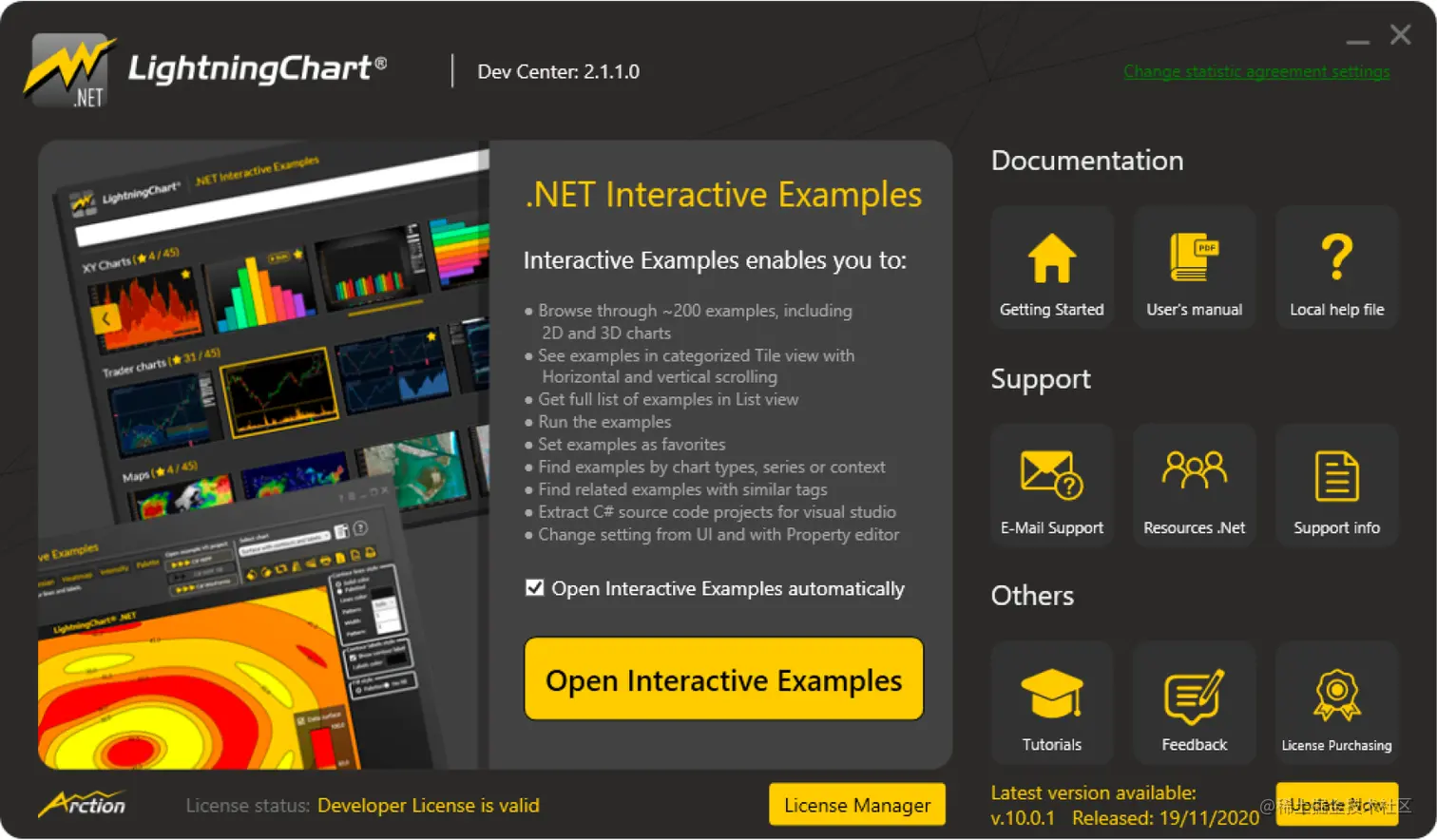The image size is (1437, 840).
Task: Click Open Interactive Examples yellow button
Action: [x=723, y=678]
